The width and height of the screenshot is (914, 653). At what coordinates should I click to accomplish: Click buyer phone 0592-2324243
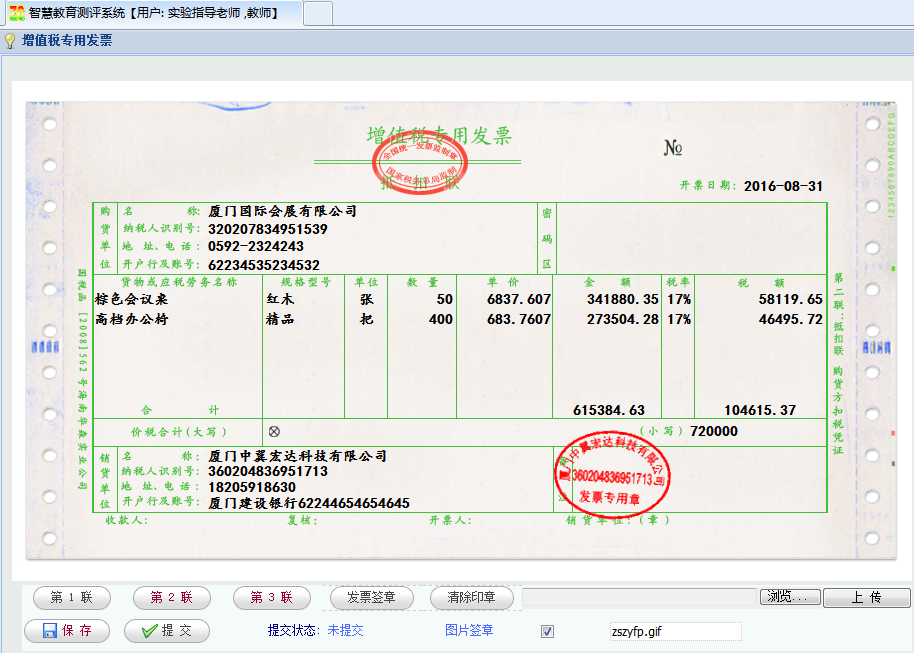click(256, 246)
